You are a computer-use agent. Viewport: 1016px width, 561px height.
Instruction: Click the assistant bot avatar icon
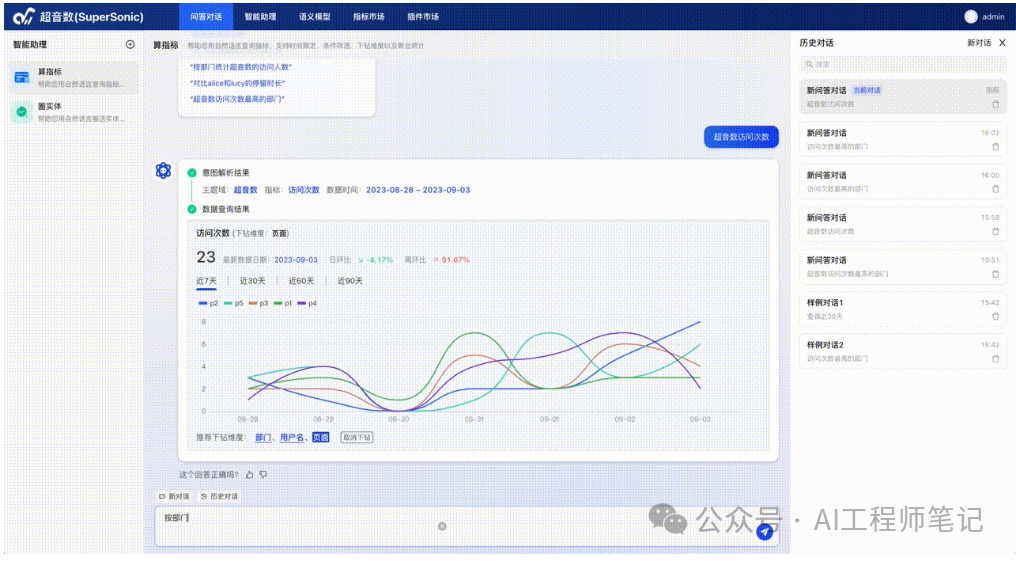pyautogui.click(x=163, y=170)
